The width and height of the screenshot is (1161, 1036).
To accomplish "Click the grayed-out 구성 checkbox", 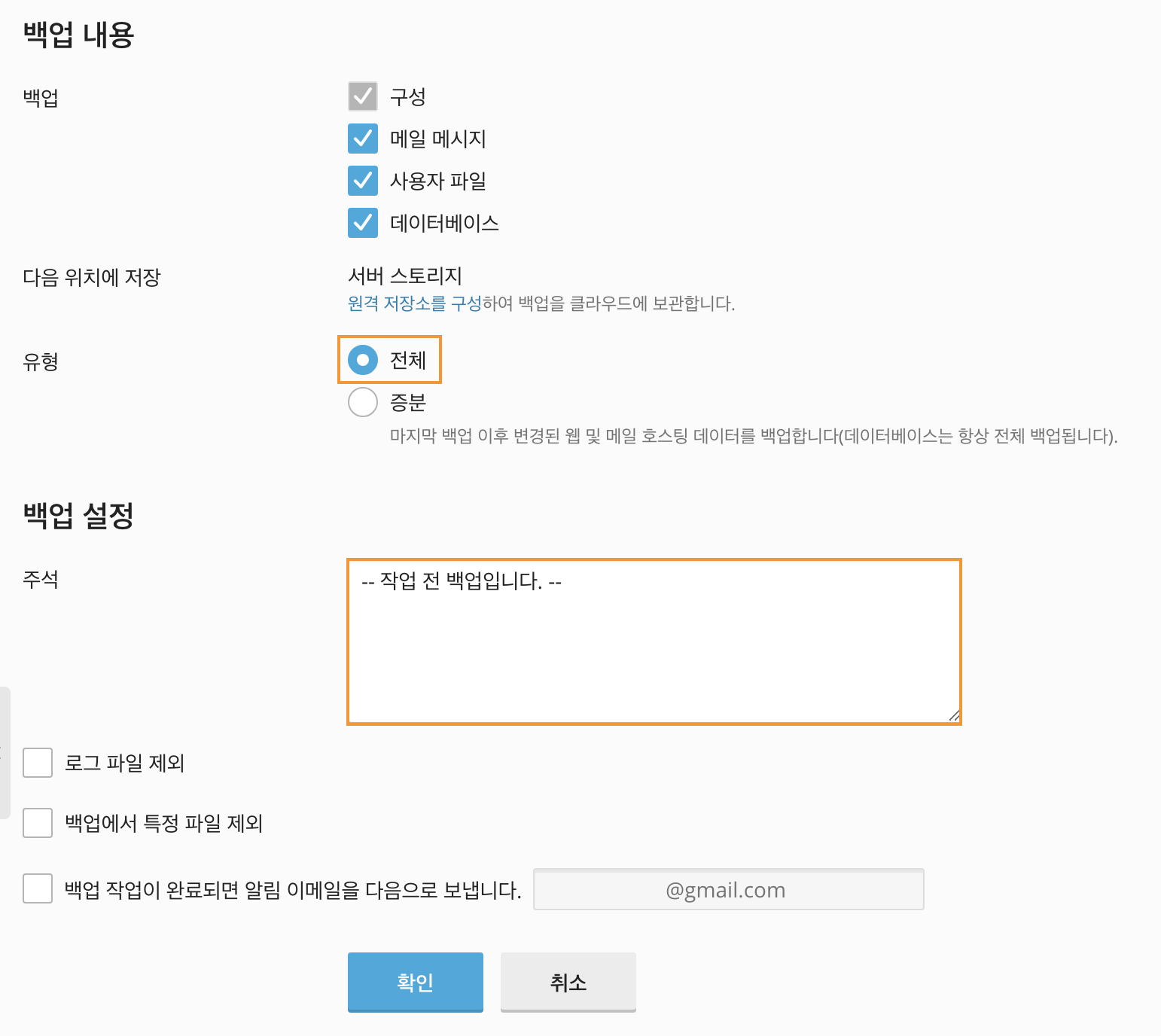I will pos(363,96).
